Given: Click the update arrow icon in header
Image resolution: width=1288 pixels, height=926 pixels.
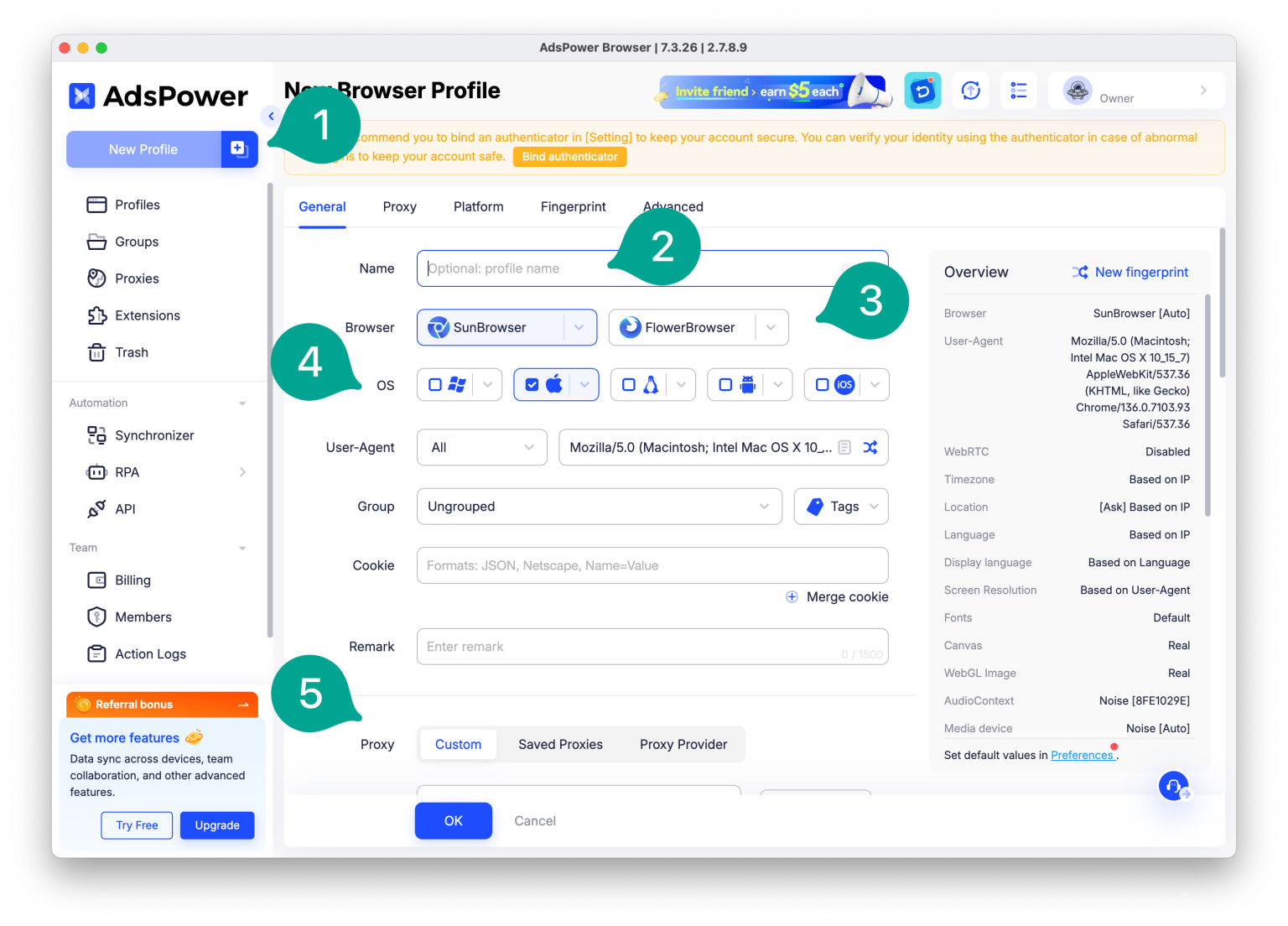Looking at the screenshot, I should pos(971,91).
